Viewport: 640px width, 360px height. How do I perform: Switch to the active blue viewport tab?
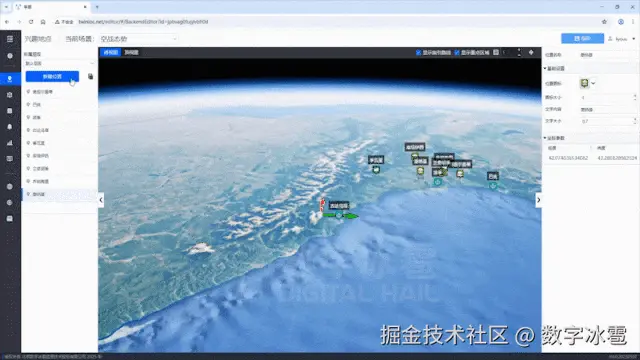(x=111, y=52)
